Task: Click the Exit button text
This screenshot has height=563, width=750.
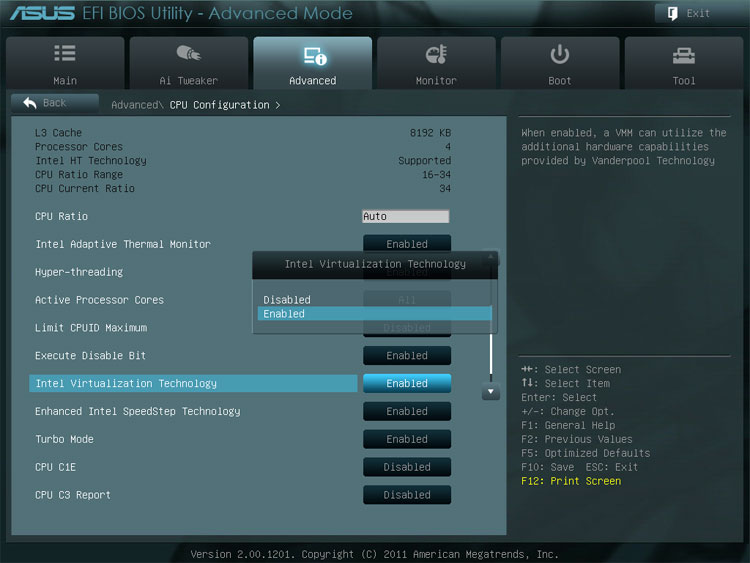Action: click(698, 13)
